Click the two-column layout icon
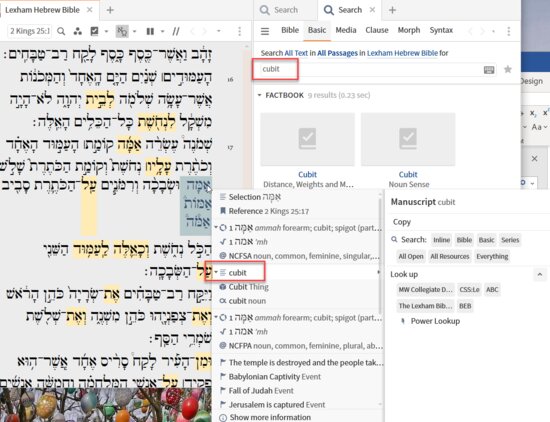The width and height of the screenshot is (550, 422). pos(150,32)
